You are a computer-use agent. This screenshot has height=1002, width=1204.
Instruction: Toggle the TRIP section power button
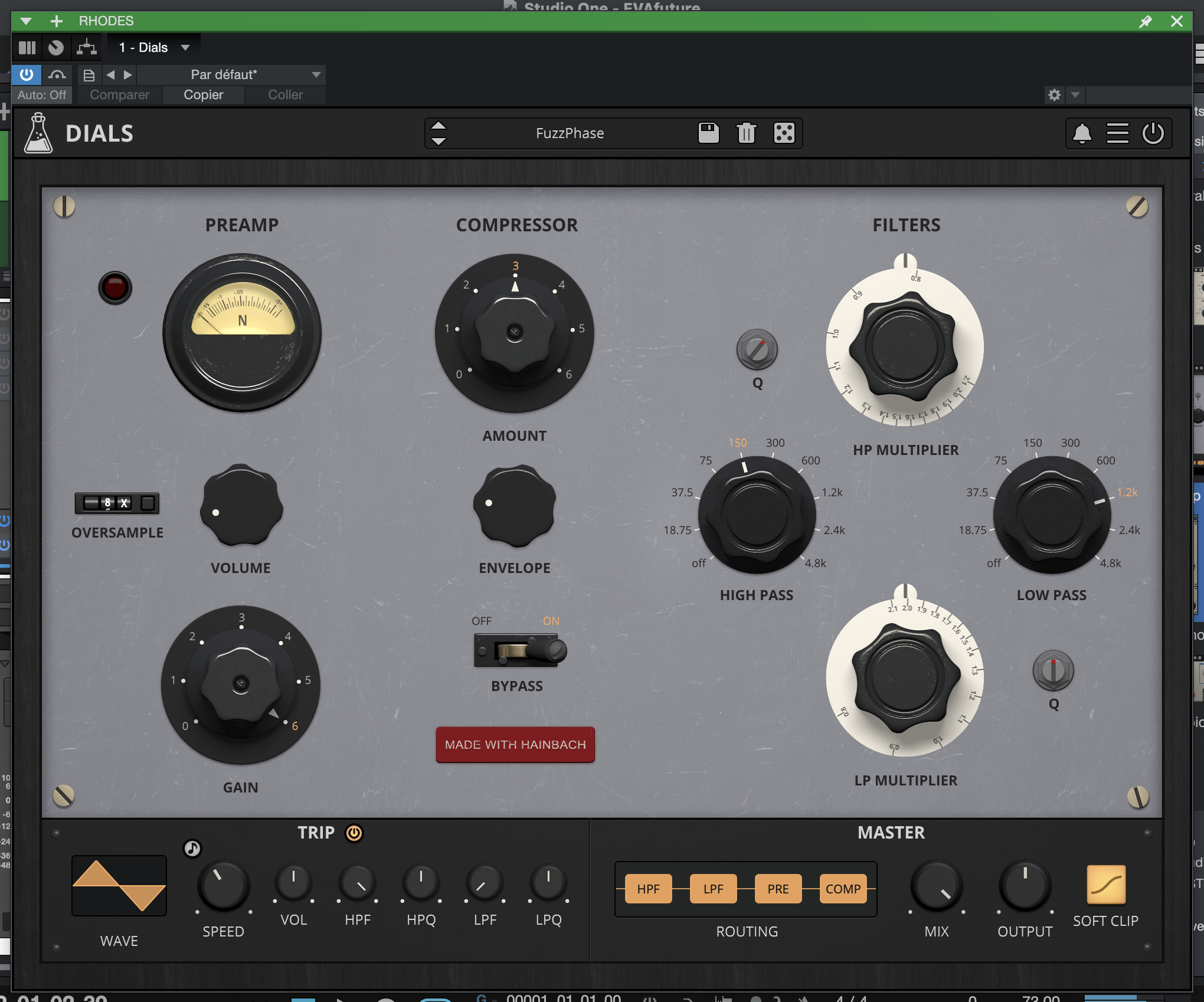(354, 833)
